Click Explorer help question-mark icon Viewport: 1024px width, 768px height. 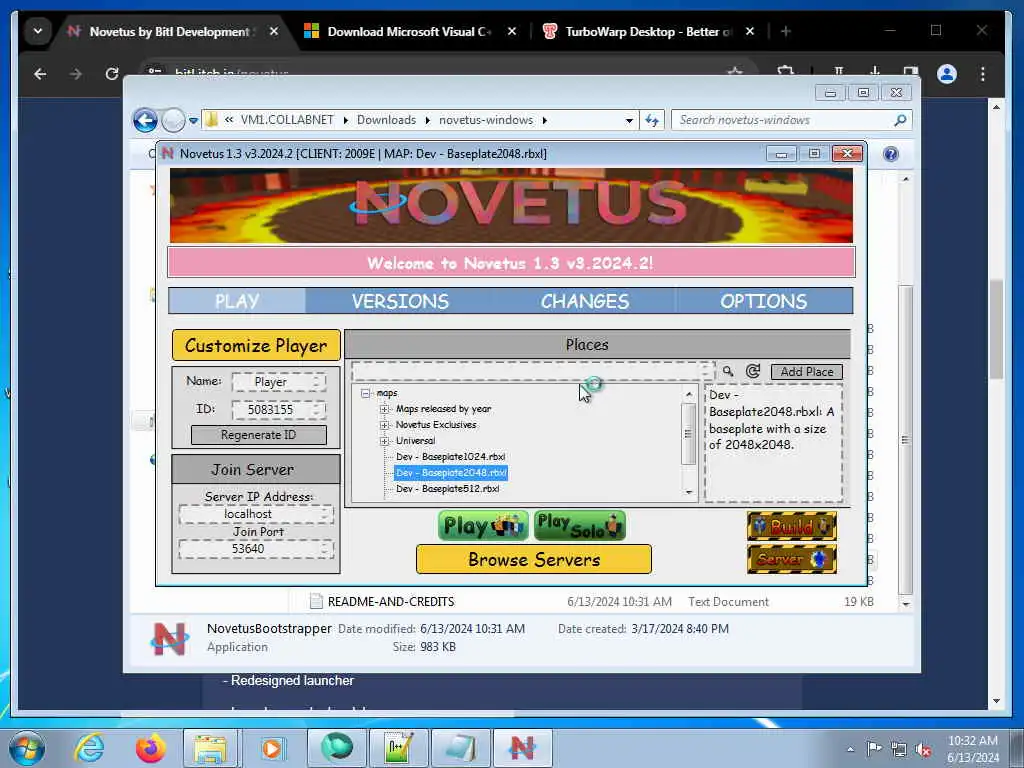pyautogui.click(x=890, y=154)
